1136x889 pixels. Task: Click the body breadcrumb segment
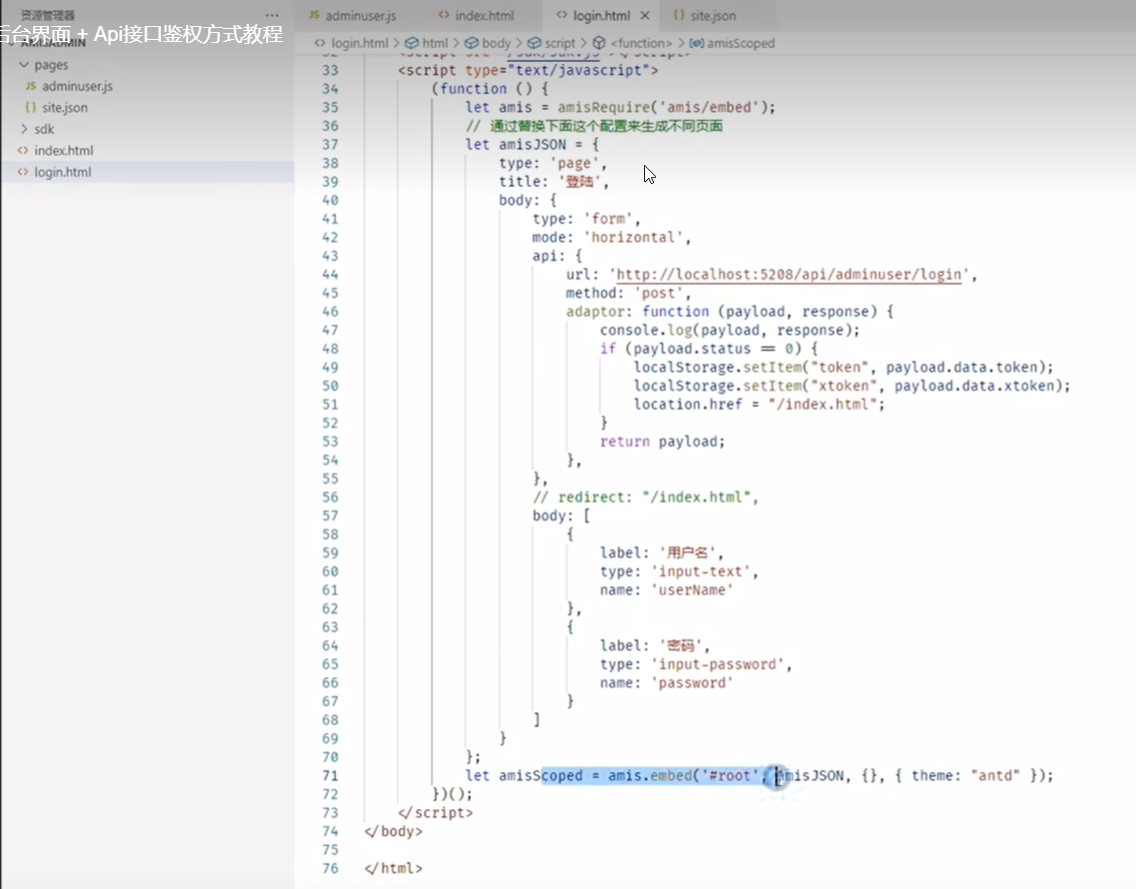496,43
